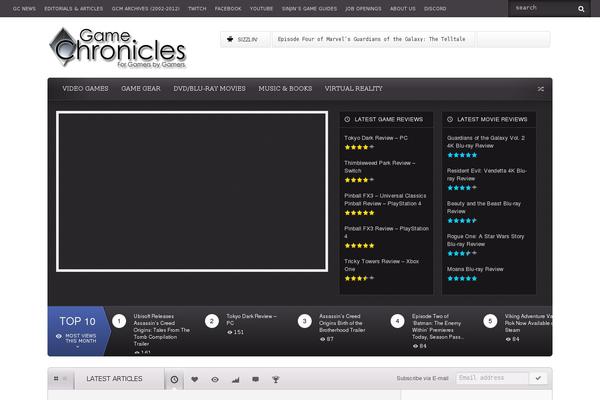The width and height of the screenshot is (600, 400).
Task: Click the Sizzlin' fire icon
Action: (x=230, y=39)
